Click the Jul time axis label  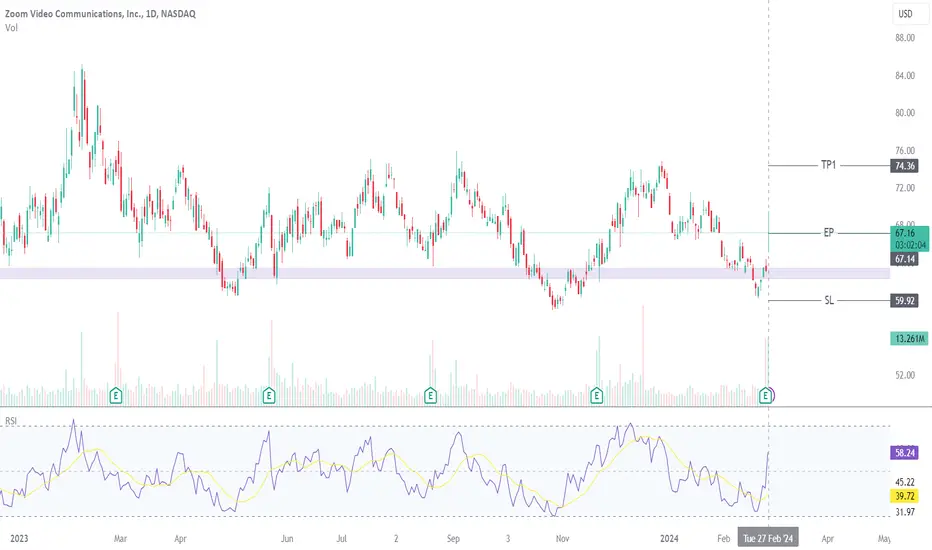(342, 539)
